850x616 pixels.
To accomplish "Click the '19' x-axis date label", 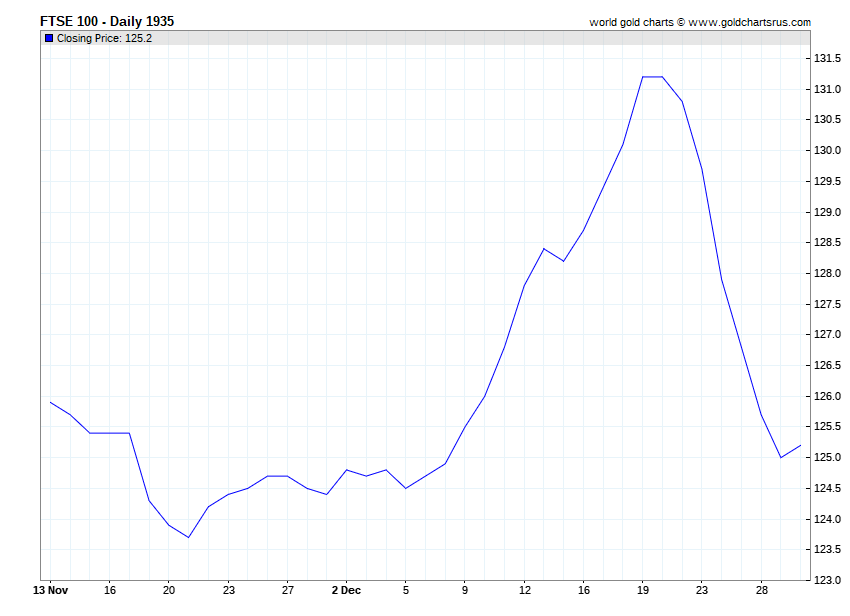I will click(642, 590).
